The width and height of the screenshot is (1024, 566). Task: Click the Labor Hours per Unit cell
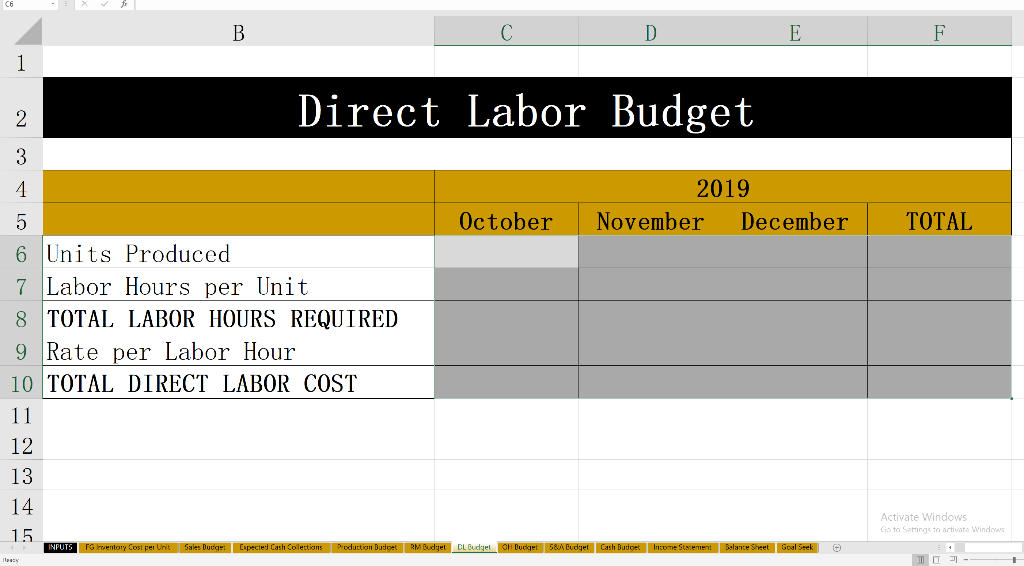pyautogui.click(x=238, y=285)
